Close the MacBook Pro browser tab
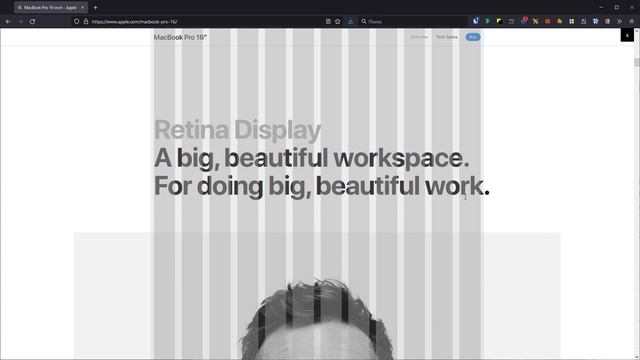 tap(82, 7)
